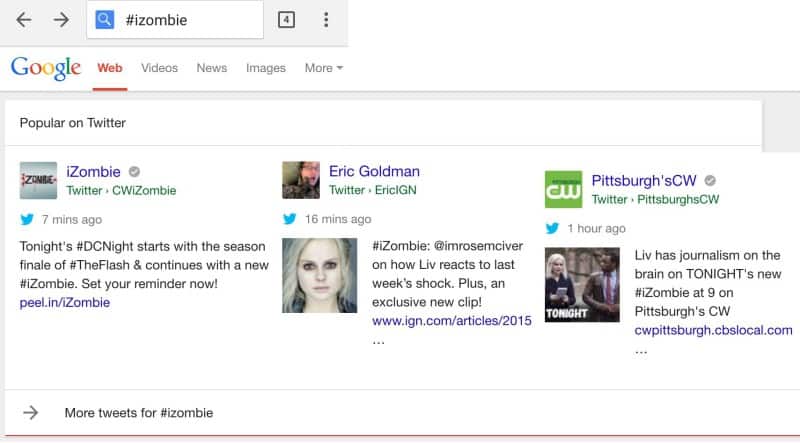Viewport: 800px width, 443px height.
Task: Click Eric Goldman's profile picture
Action: click(301, 180)
